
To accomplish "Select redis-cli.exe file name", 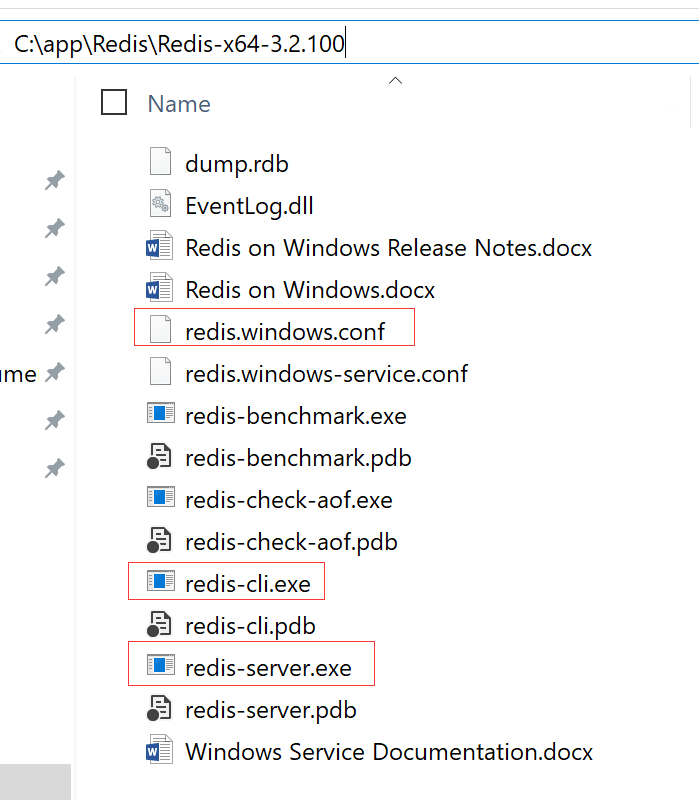I will click(x=248, y=584).
